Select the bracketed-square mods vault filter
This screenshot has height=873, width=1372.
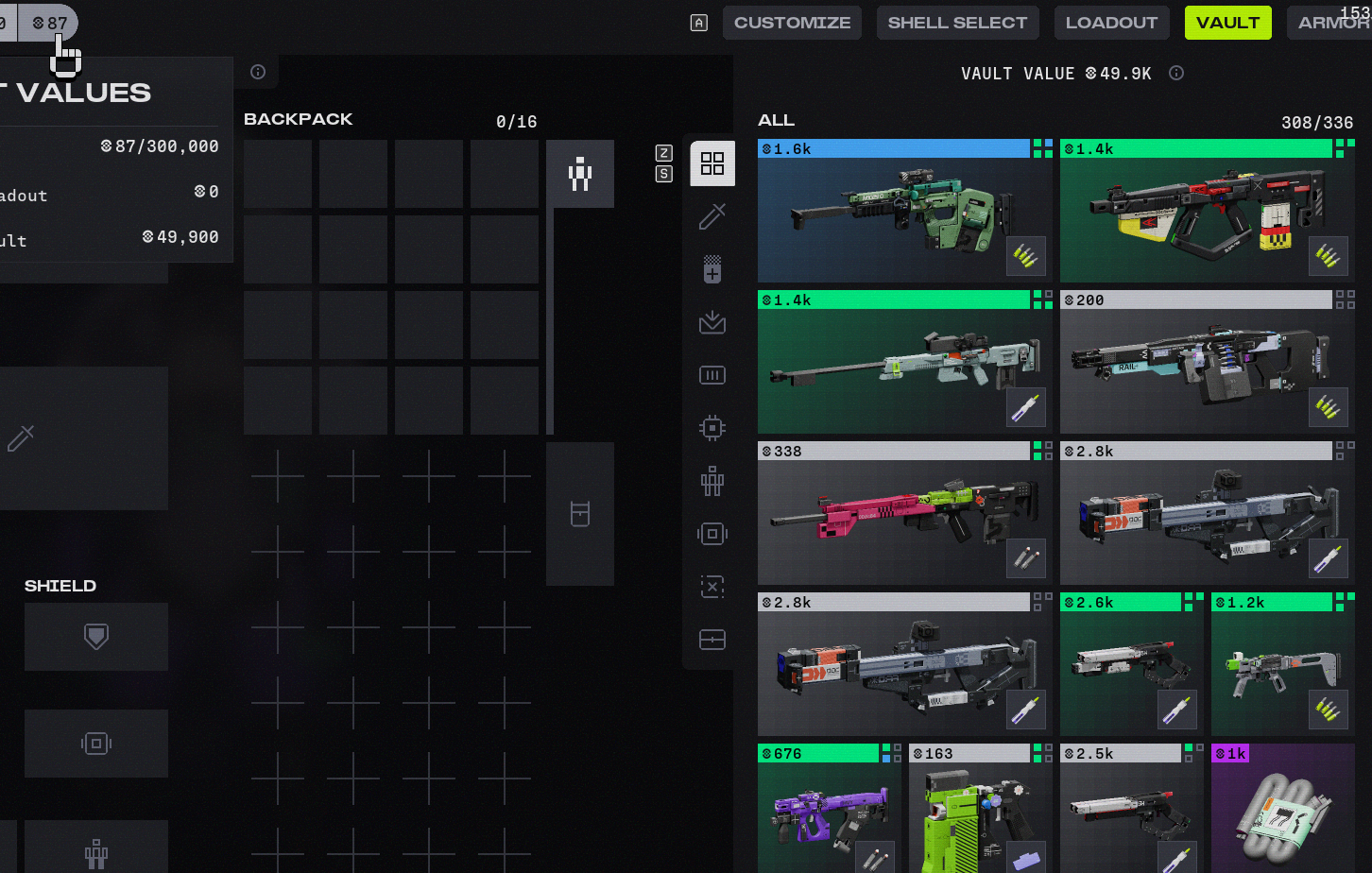point(712,534)
